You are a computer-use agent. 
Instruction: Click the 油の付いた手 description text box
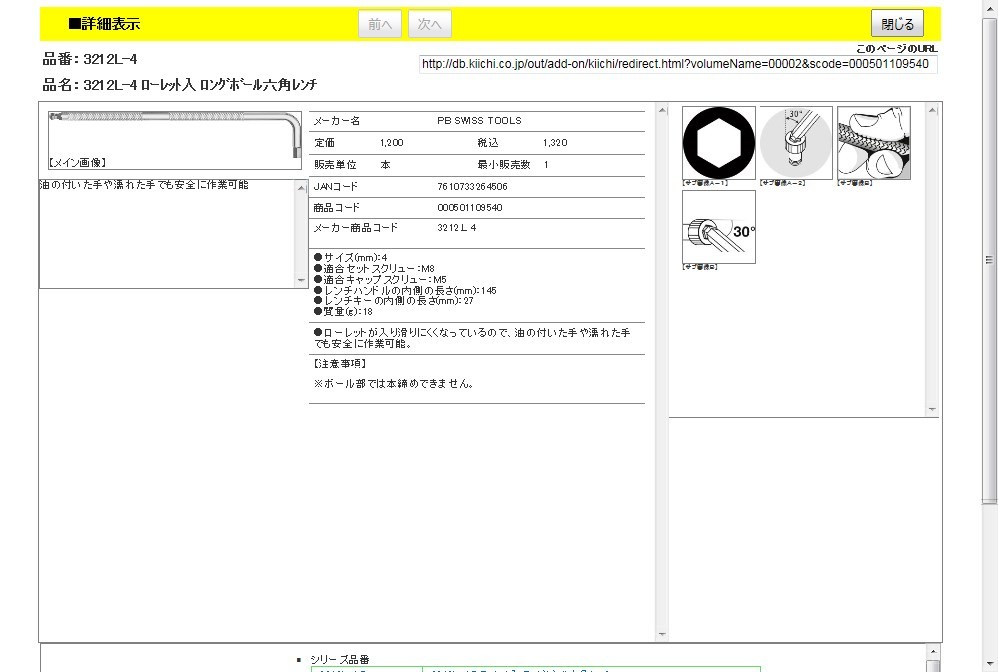pos(167,234)
